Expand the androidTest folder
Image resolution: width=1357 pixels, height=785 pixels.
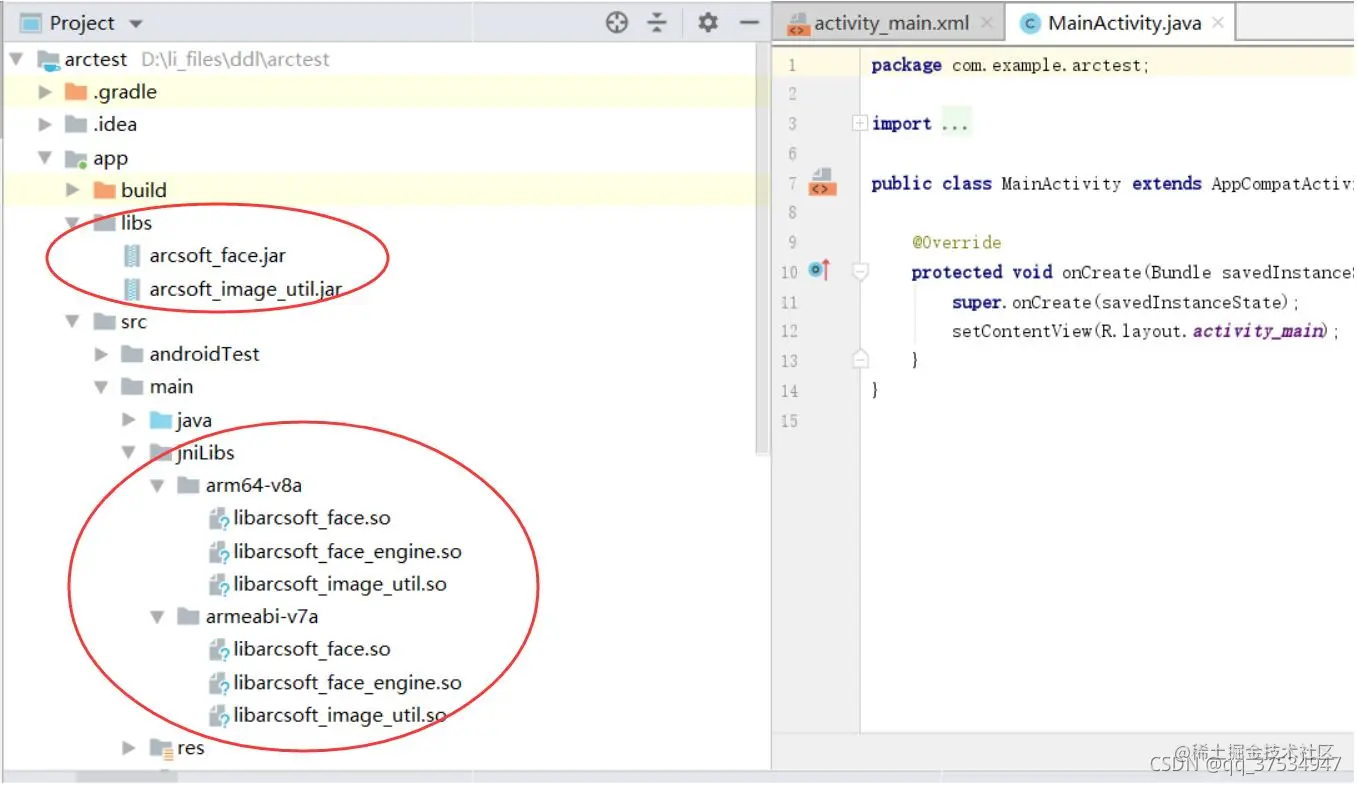coord(100,354)
